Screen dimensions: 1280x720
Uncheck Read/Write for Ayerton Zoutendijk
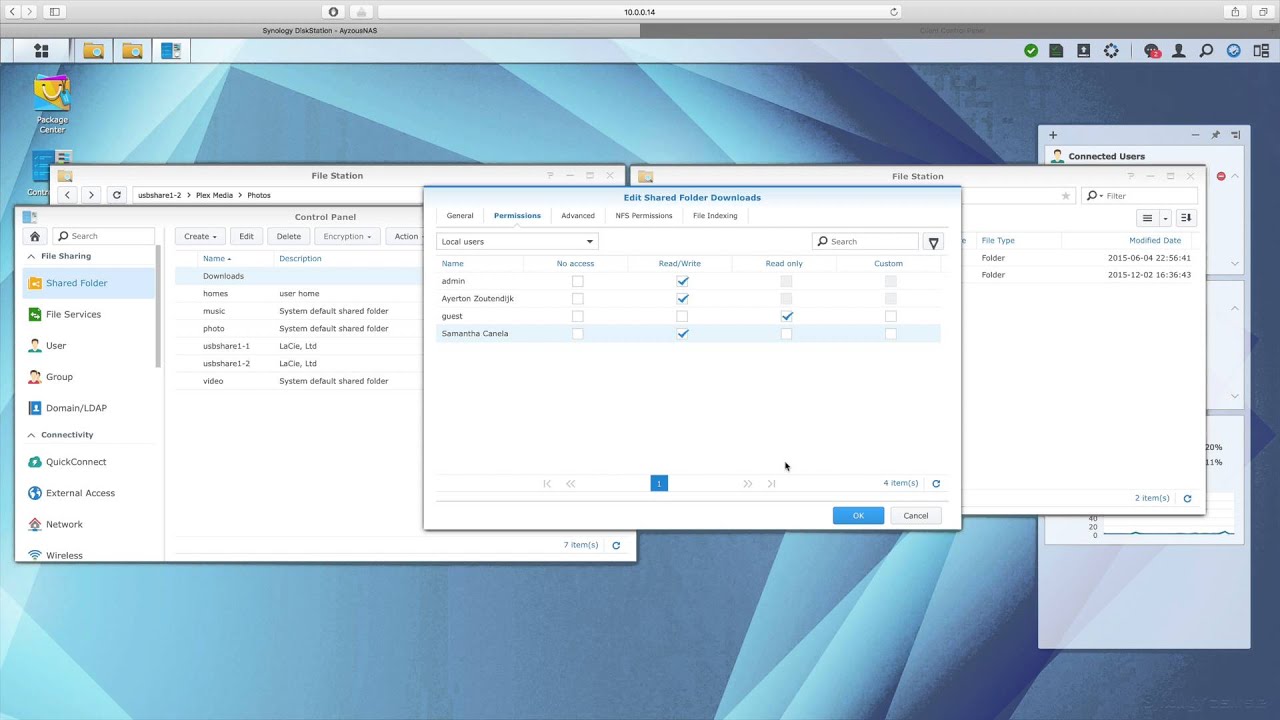682,298
